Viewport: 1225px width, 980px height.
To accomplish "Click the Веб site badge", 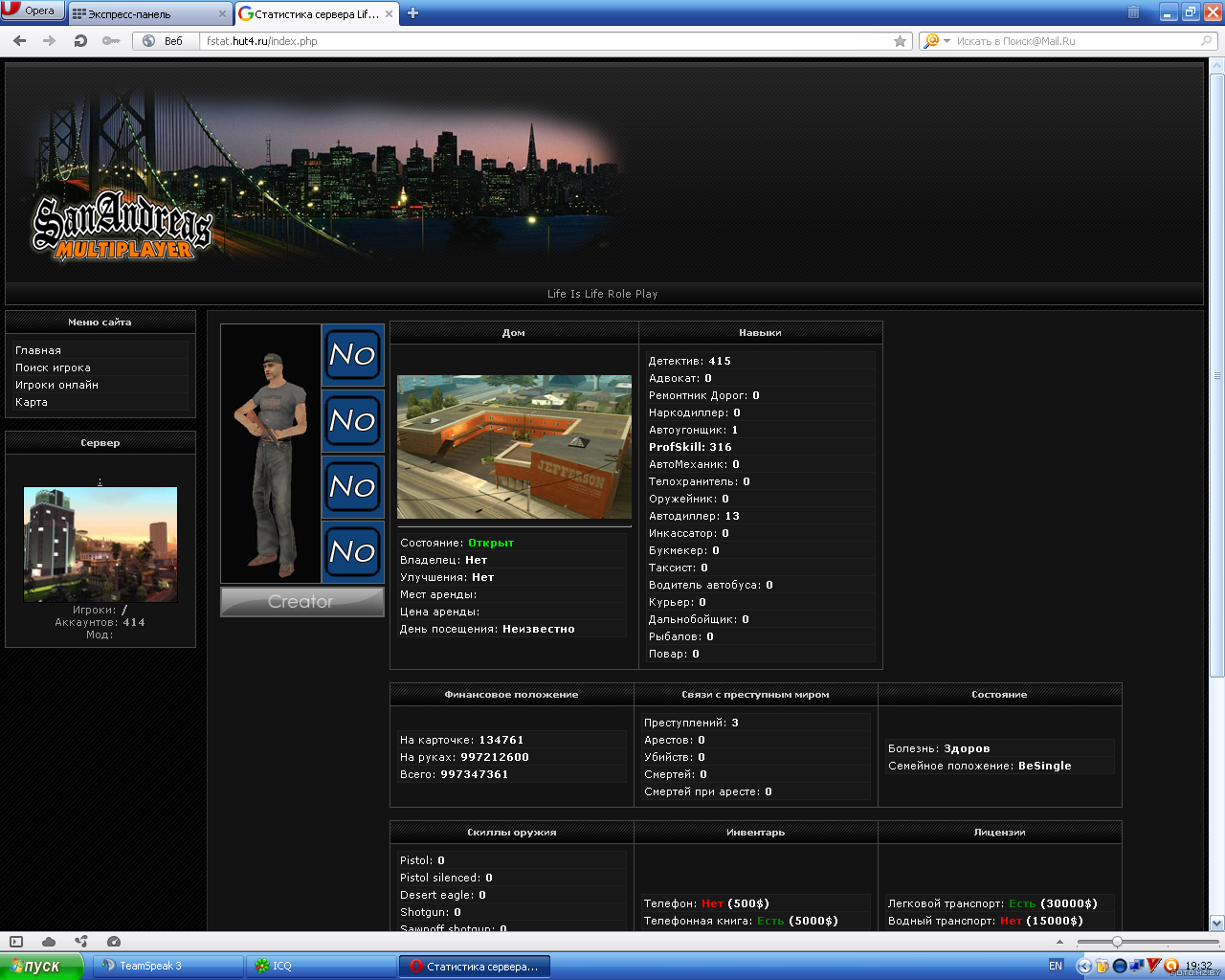I will pos(163,41).
